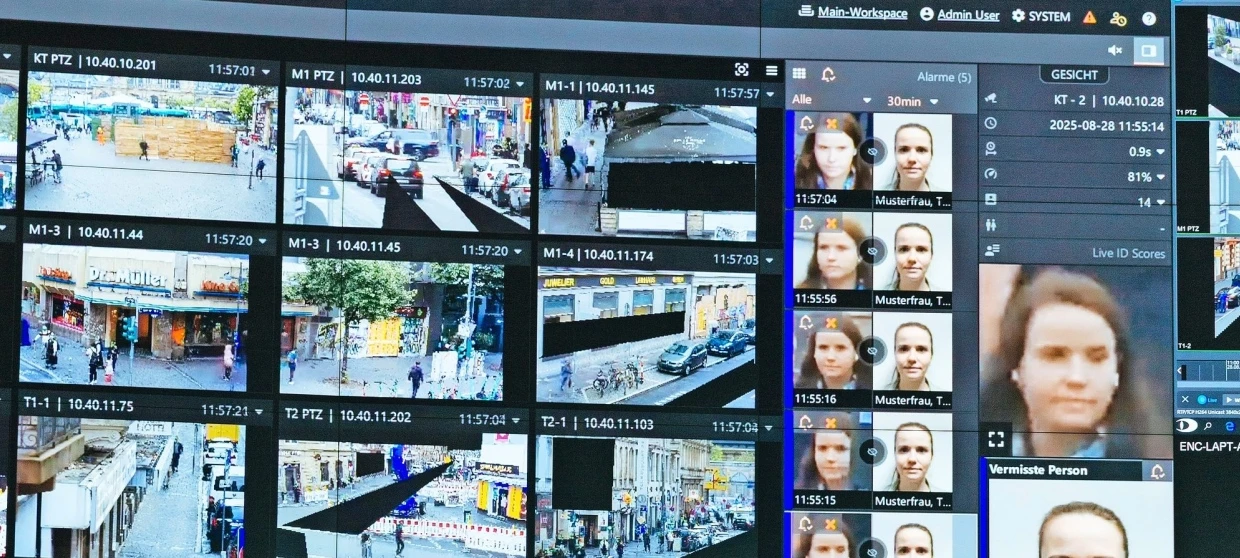Open dropdown arrow on KT PTZ camera tile
The height and width of the screenshot is (558, 1240).
coord(266,71)
